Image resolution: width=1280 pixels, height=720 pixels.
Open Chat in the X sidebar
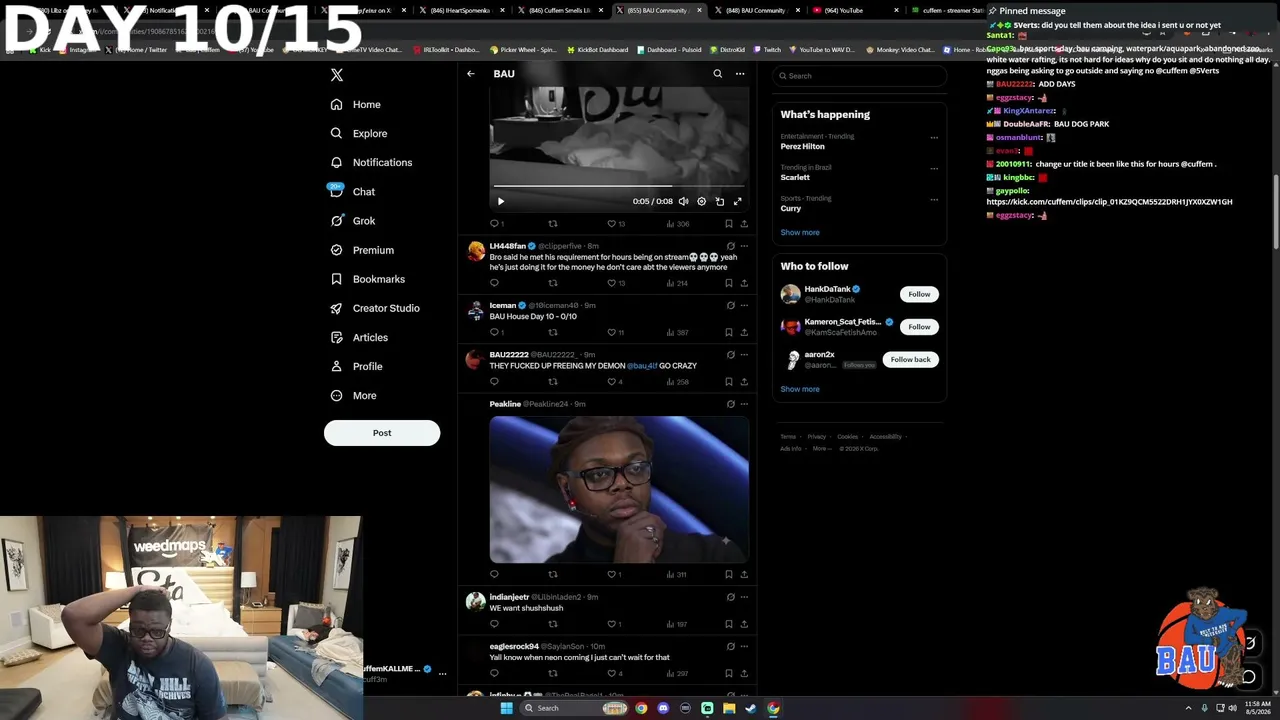[x=352, y=191]
